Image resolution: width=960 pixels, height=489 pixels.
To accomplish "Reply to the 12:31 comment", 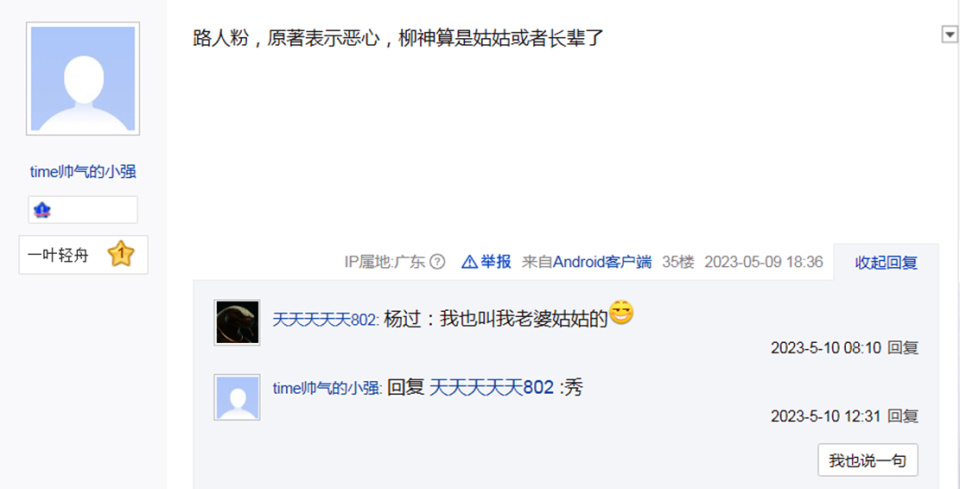I will point(902,416).
